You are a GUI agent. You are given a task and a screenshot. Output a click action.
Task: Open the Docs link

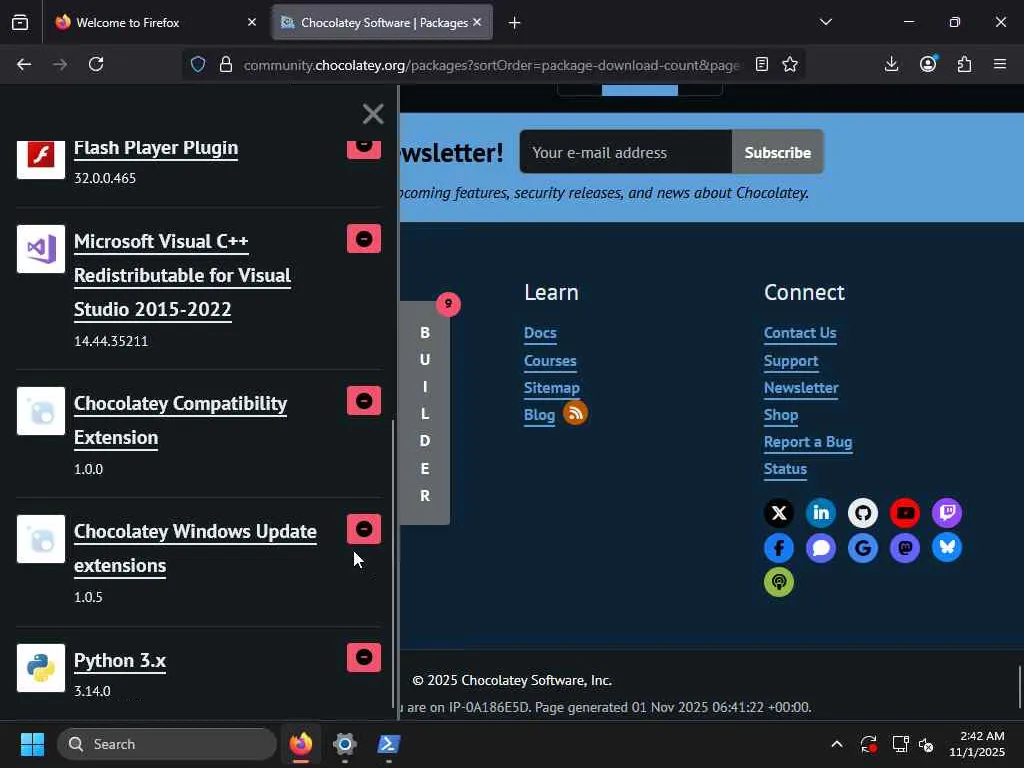pos(540,333)
